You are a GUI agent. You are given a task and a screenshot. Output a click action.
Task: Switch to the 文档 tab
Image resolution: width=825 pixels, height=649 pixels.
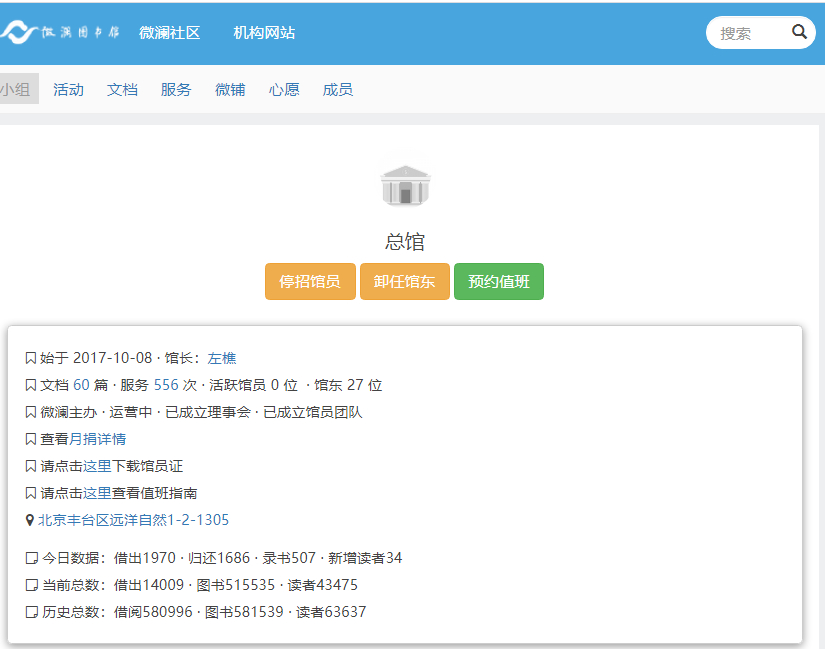pyautogui.click(x=122, y=89)
